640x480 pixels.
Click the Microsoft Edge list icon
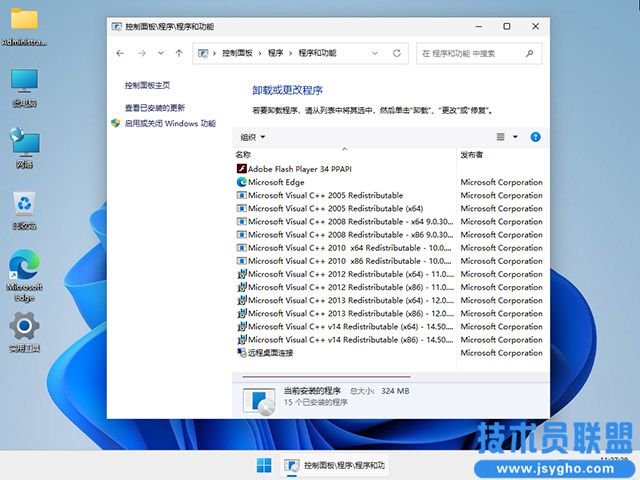242,182
